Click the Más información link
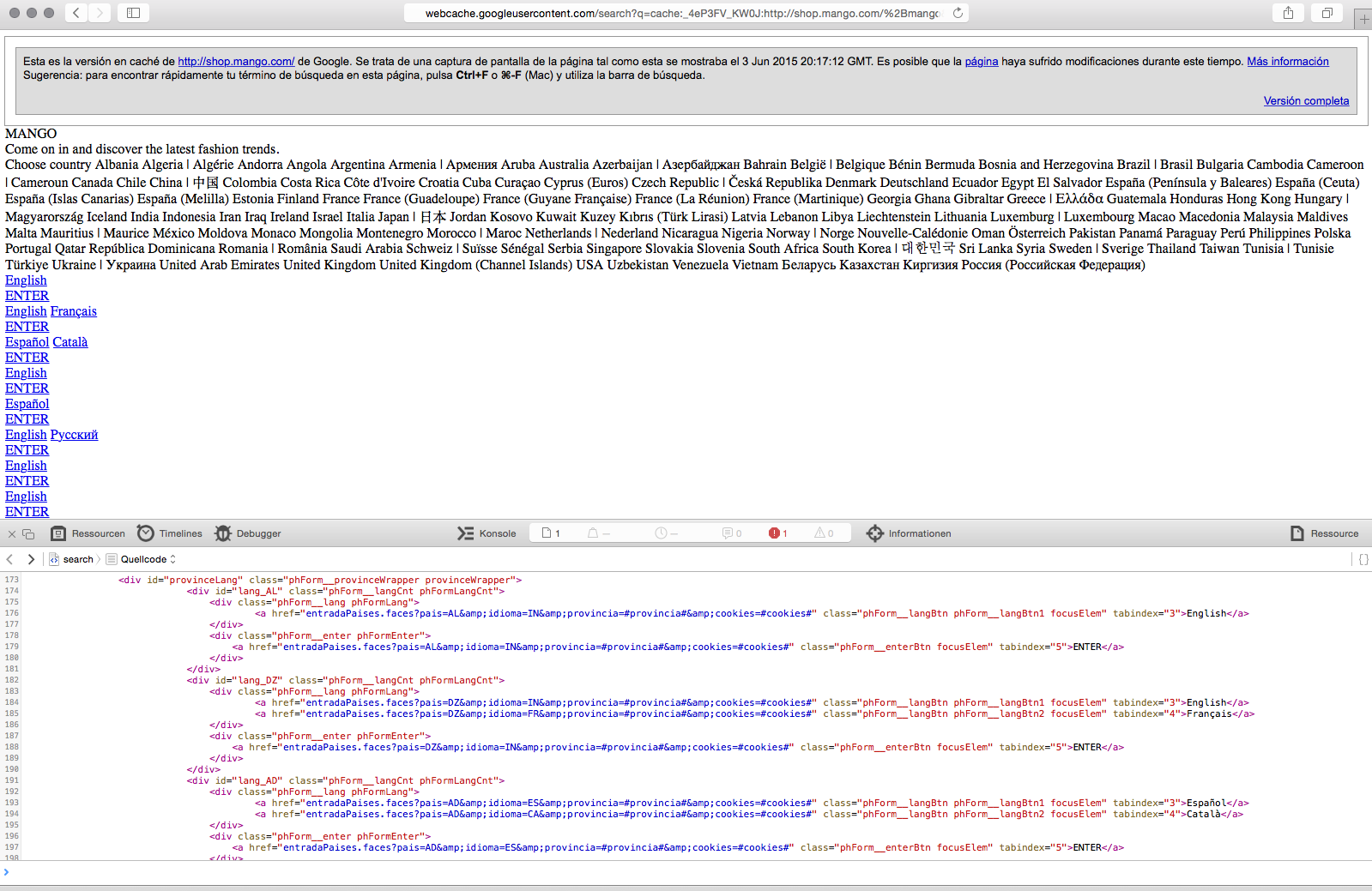Image resolution: width=1372 pixels, height=891 pixels. tap(1287, 62)
